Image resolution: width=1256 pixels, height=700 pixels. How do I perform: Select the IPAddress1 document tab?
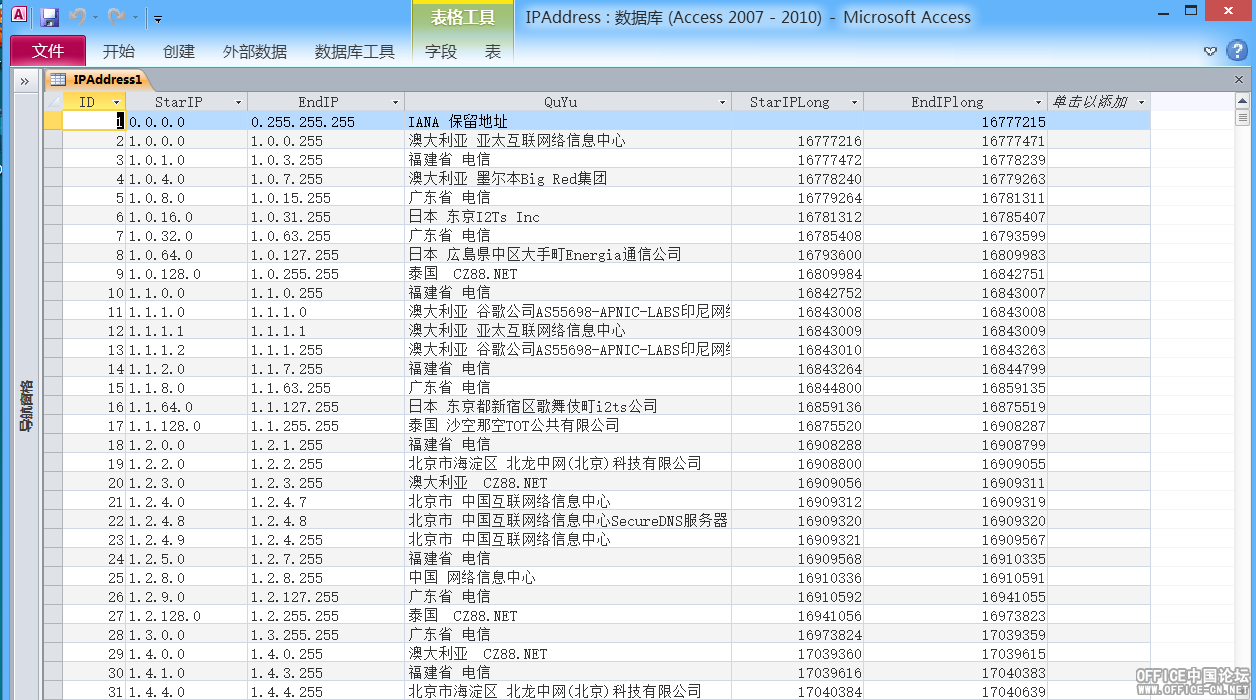tap(98, 80)
